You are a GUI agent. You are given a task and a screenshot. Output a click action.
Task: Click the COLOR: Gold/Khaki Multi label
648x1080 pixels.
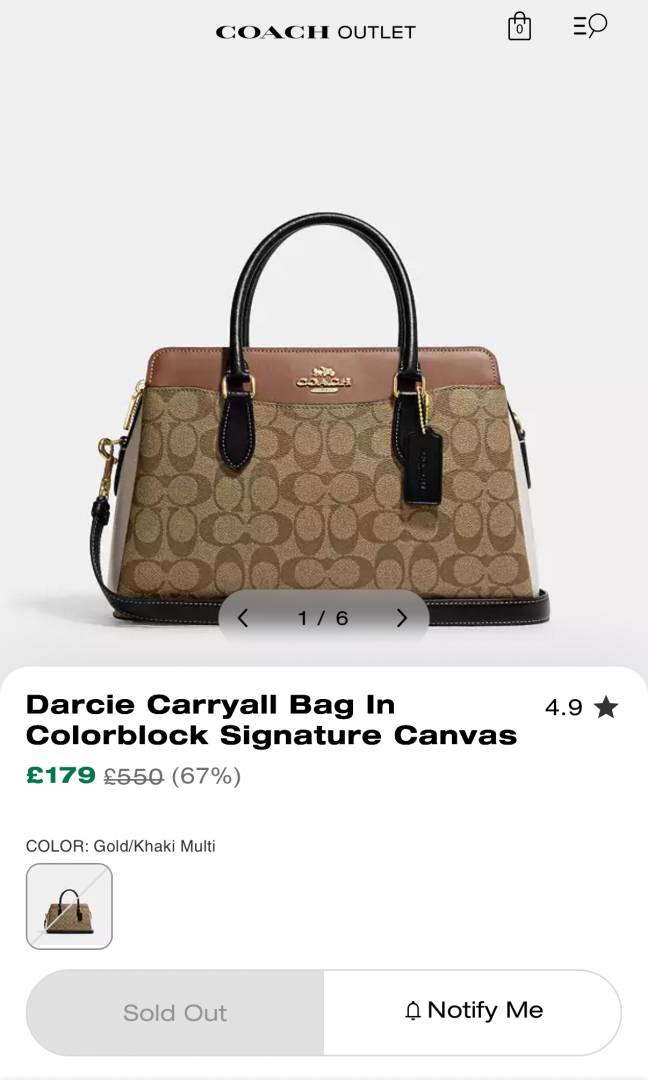121,846
